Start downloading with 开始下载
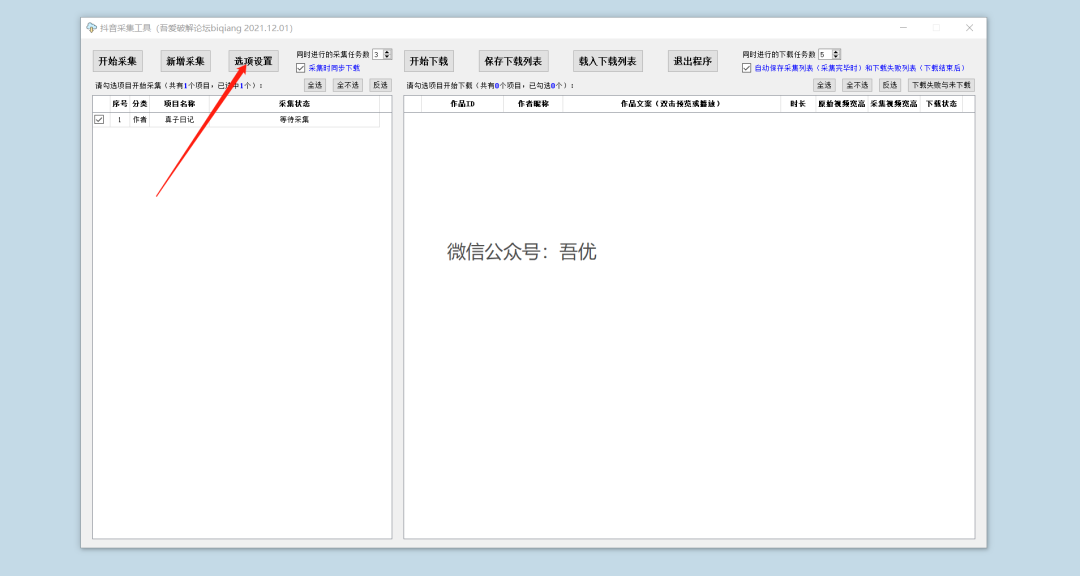The height and width of the screenshot is (576, 1080). pyautogui.click(x=428, y=61)
